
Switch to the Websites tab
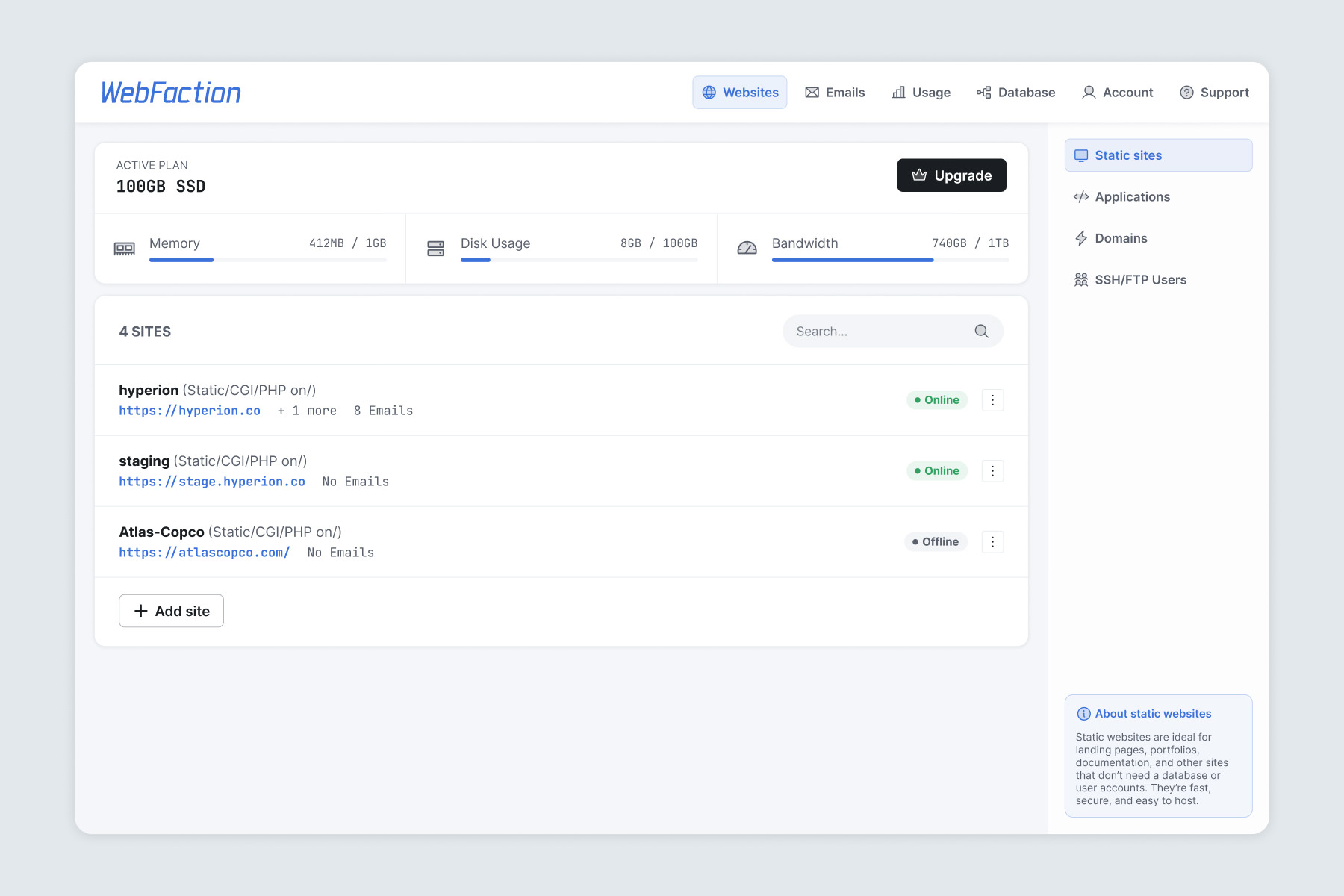point(740,93)
